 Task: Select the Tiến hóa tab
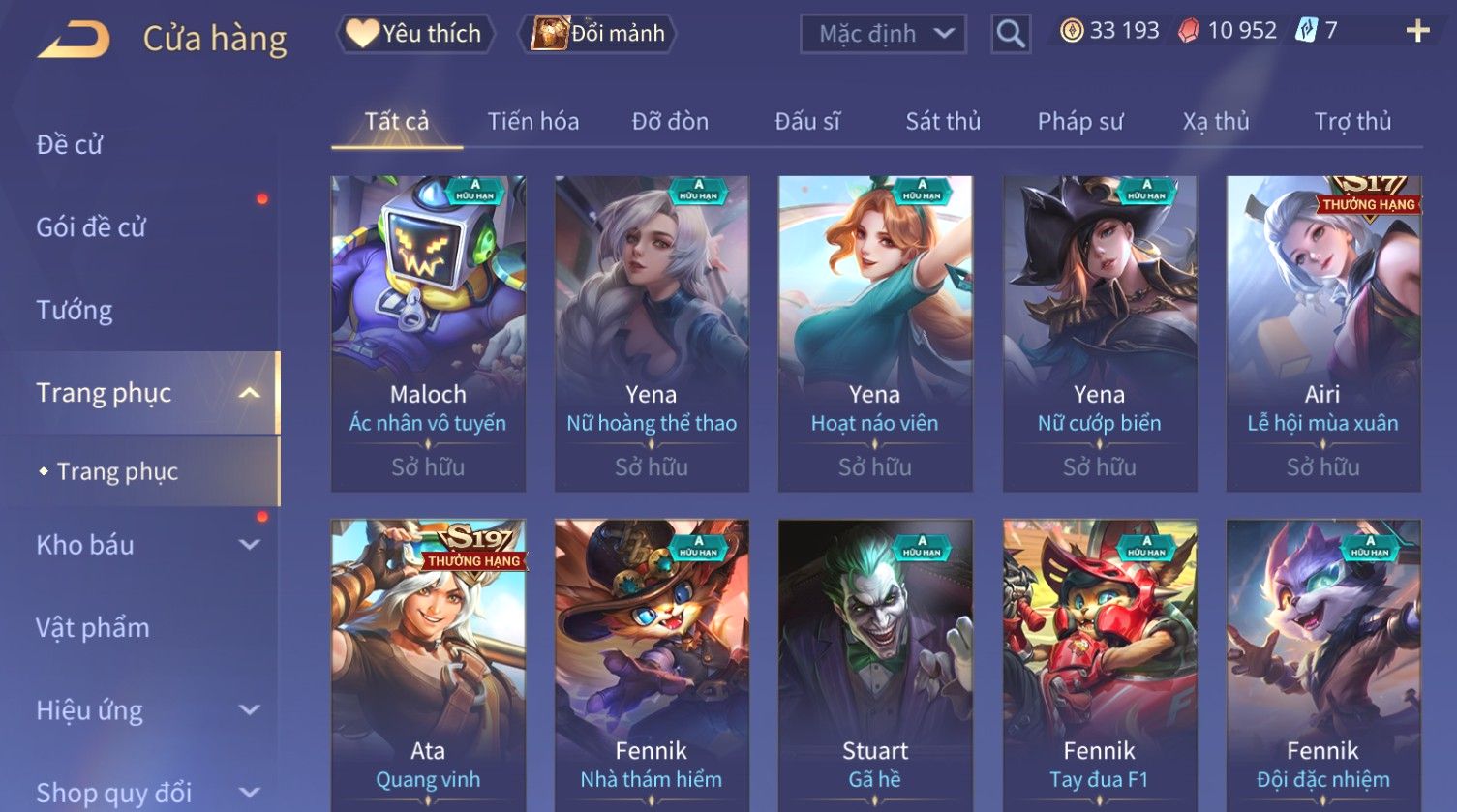coord(533,121)
